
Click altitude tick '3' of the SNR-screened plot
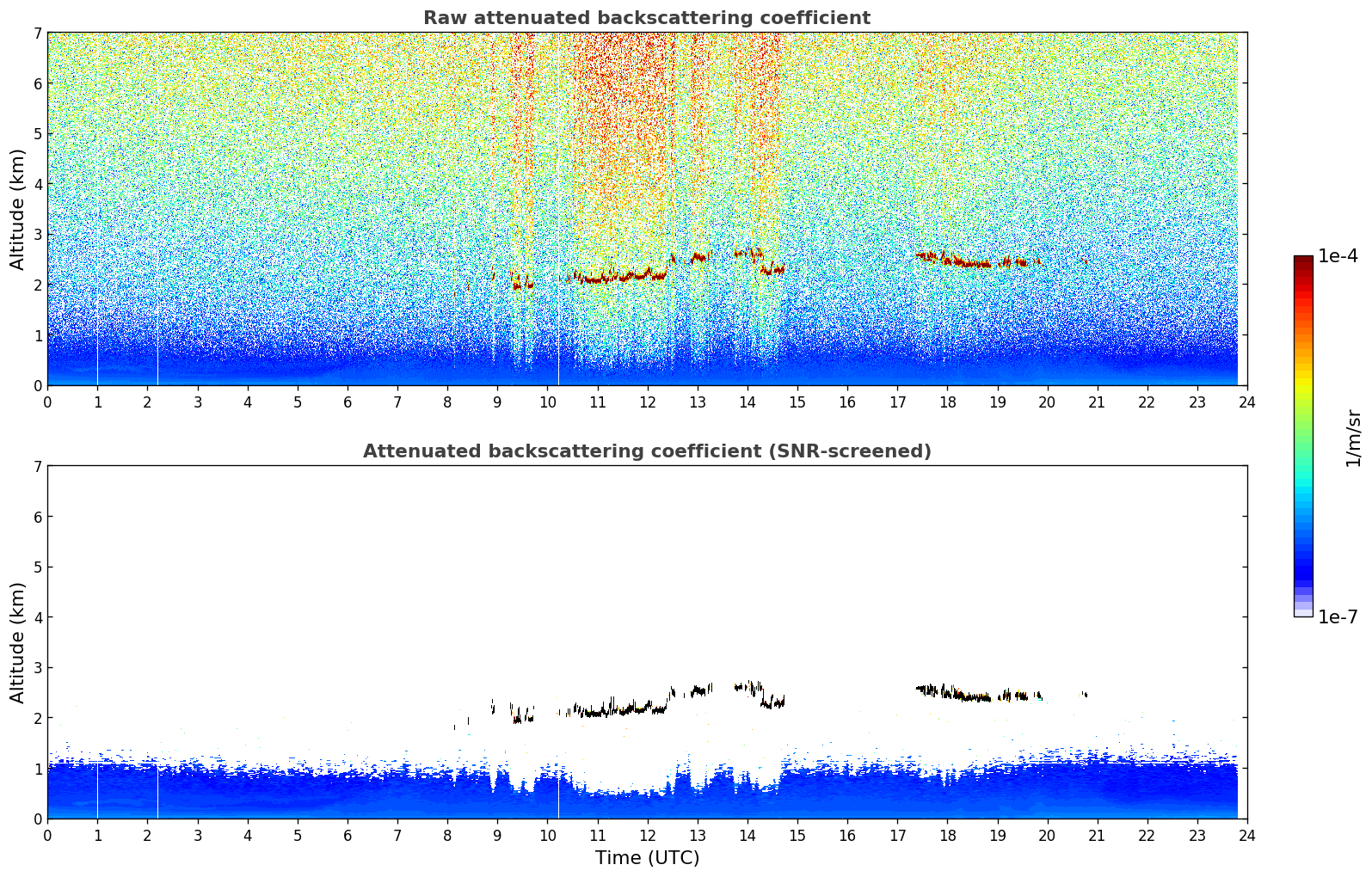[x=38, y=668]
